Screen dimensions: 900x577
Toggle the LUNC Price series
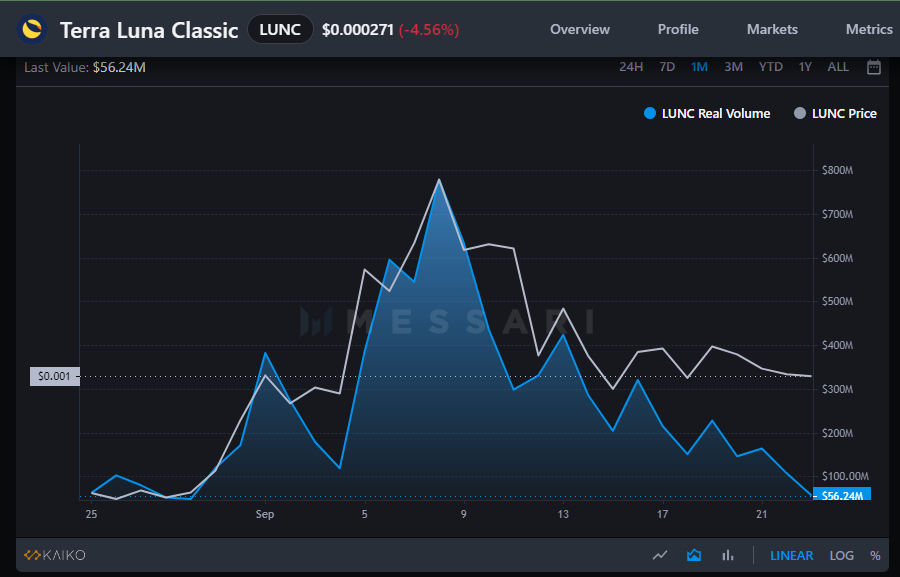[x=835, y=114]
